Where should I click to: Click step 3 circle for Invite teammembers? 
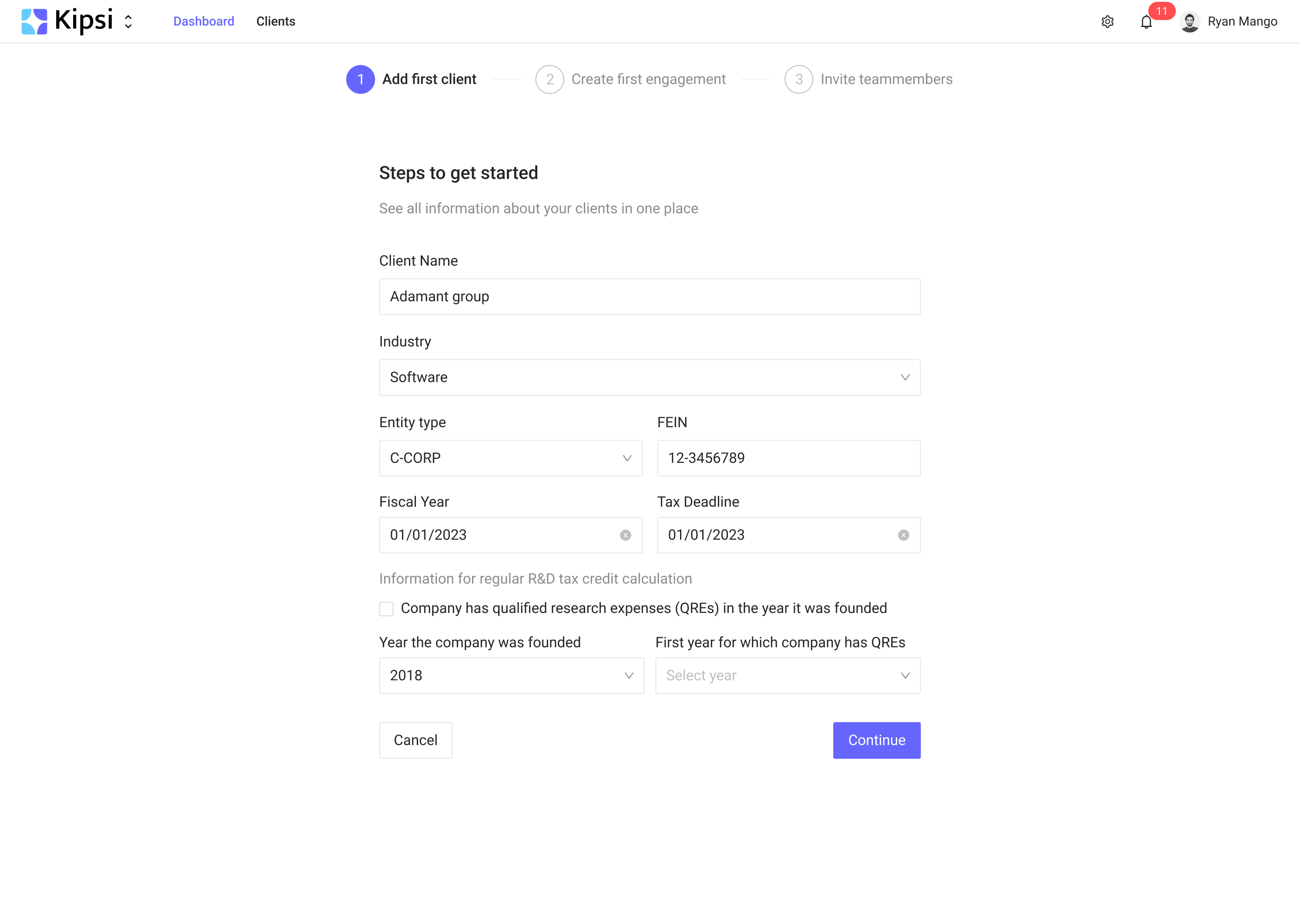[799, 79]
